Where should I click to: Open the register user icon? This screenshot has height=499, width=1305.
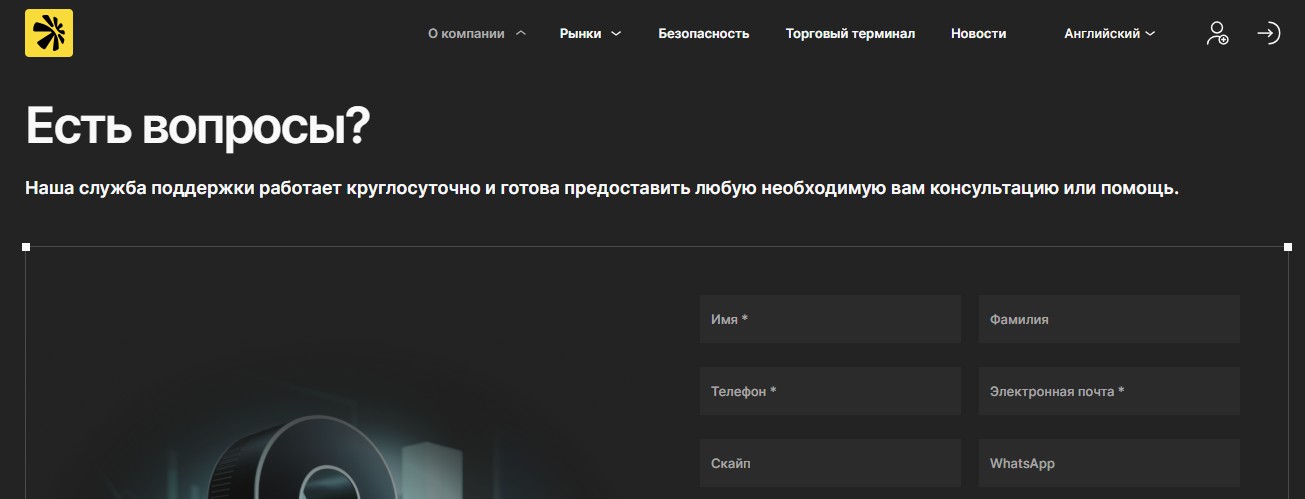(1216, 33)
